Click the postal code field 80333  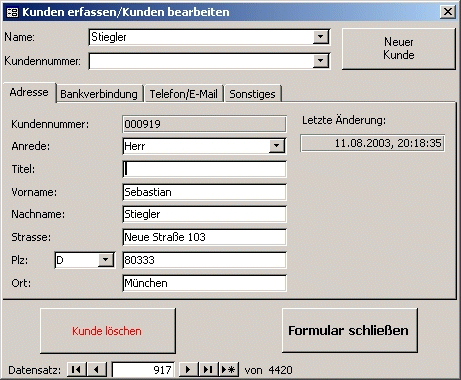click(204, 260)
